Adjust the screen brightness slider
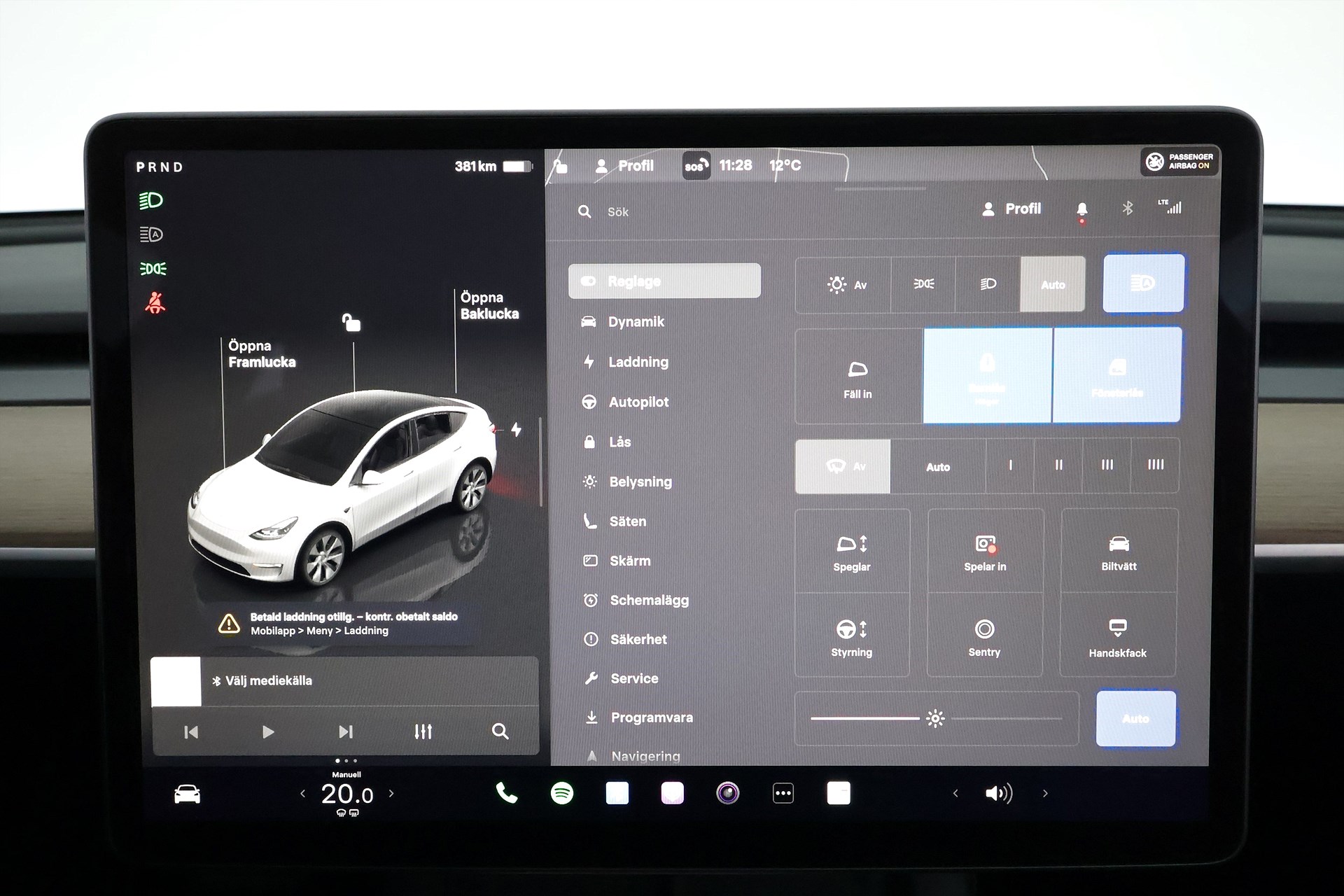This screenshot has width=1344, height=896. point(935,719)
